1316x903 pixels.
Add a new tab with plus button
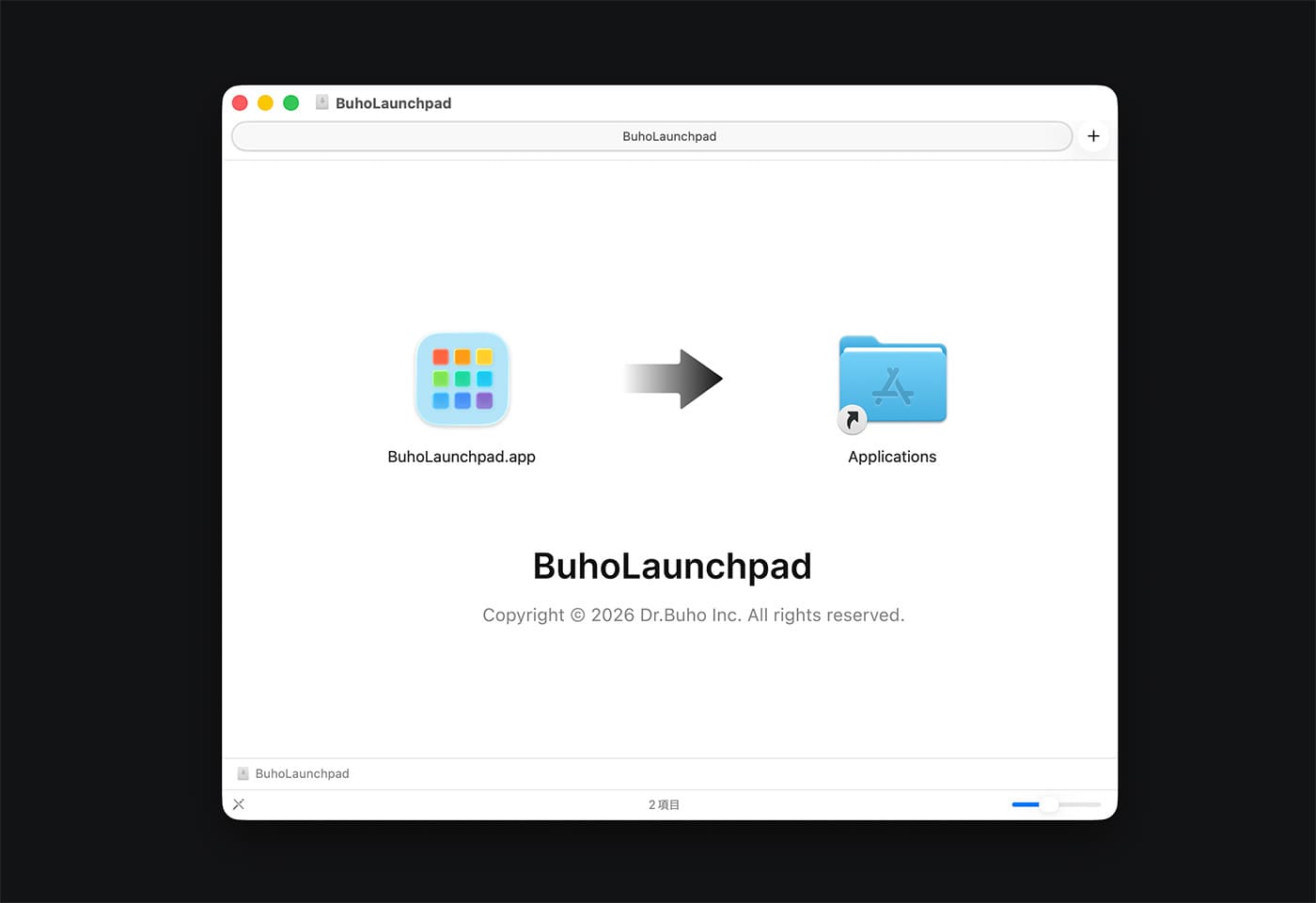pyautogui.click(x=1093, y=136)
